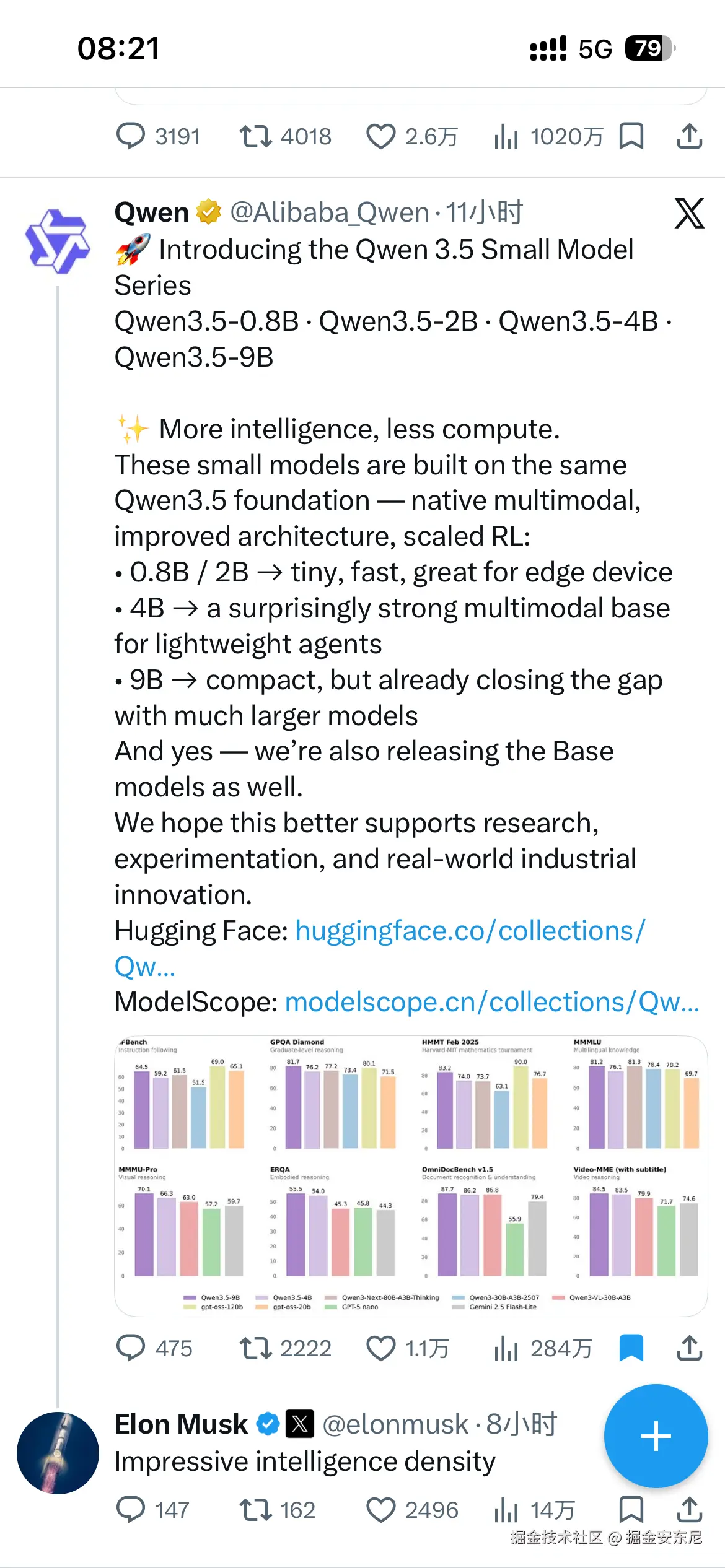Share Elon Musk's reply
This screenshot has width=725, height=1568.
689,1510
